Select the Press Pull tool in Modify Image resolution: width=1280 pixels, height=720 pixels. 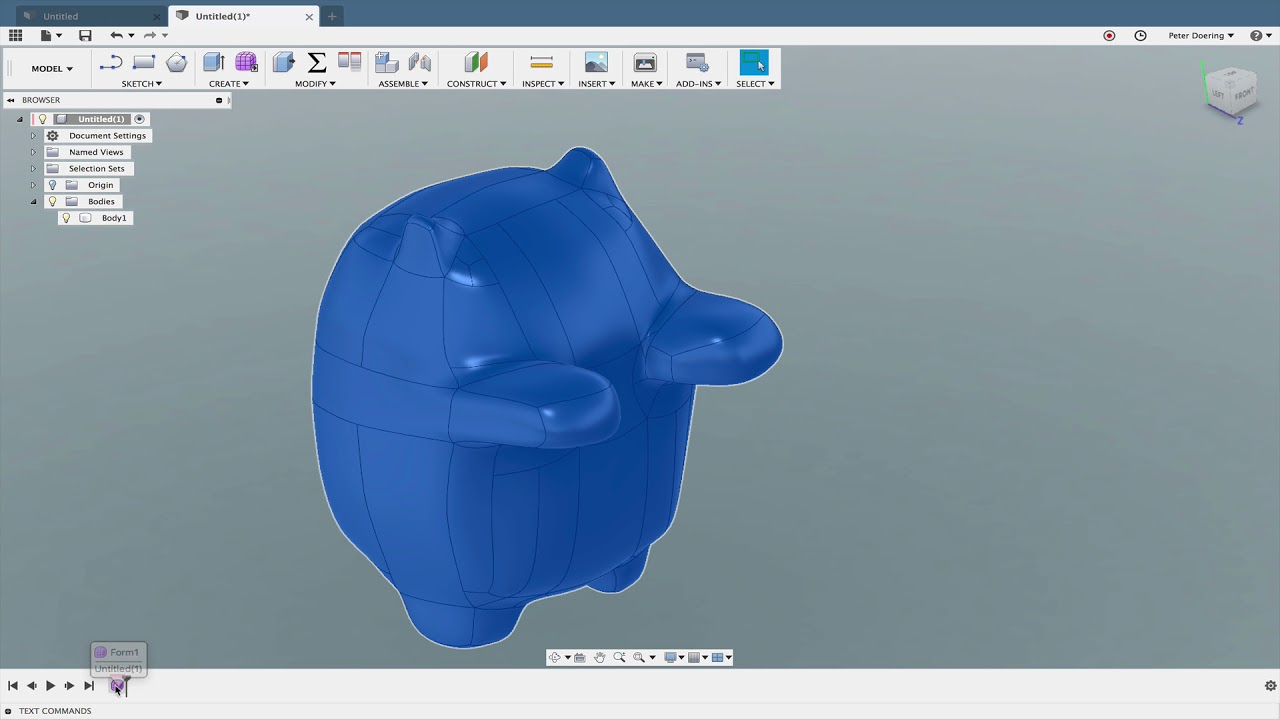[x=284, y=62]
